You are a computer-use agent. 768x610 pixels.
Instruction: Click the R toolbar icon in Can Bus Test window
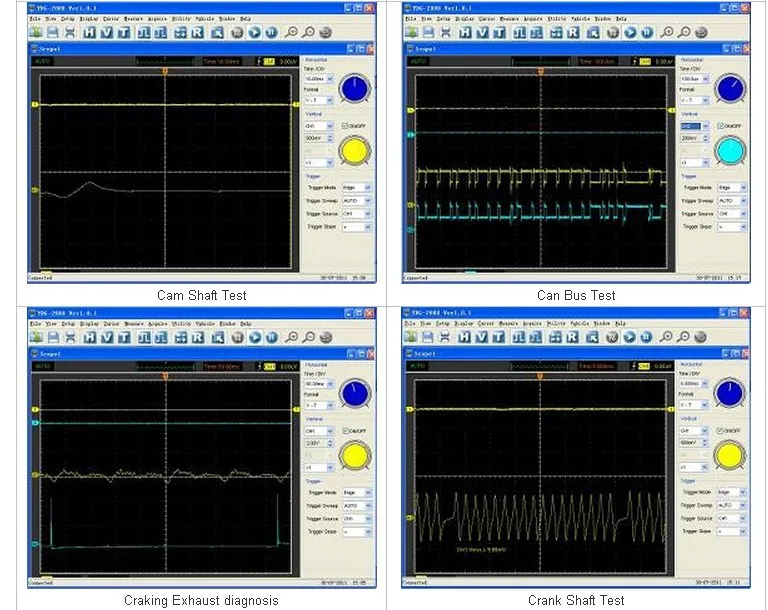tap(573, 32)
